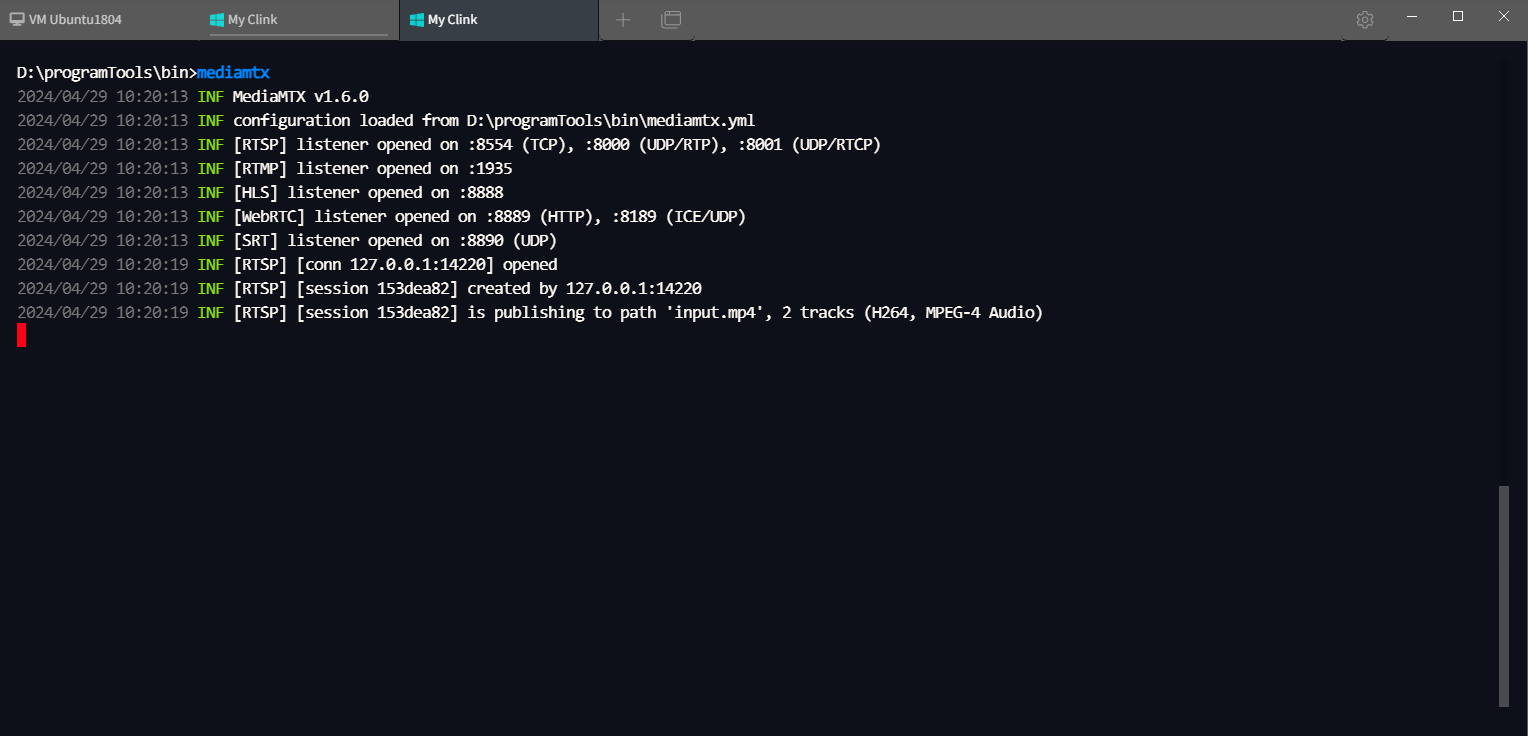Click the '[WebRTC] listener opened on :8889' line
1528x736 pixels.
[382, 217]
